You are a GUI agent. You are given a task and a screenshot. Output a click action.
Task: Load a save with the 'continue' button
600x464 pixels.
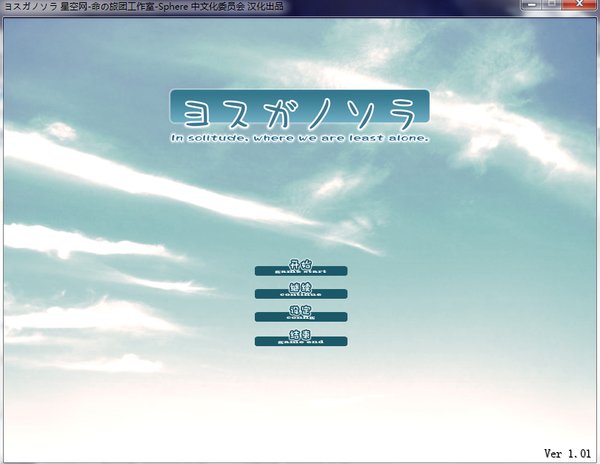click(x=301, y=294)
